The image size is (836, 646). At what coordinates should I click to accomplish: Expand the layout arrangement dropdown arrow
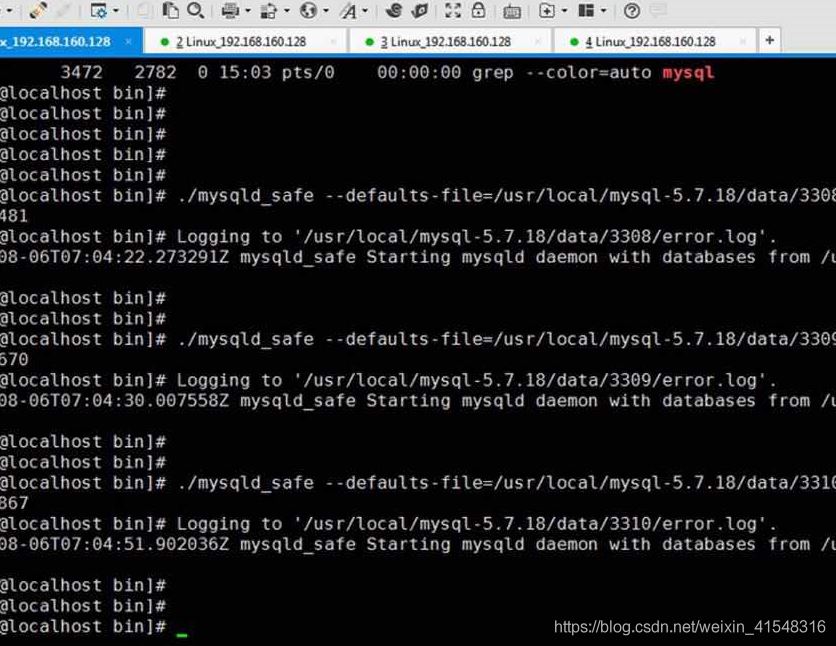pyautogui.click(x=603, y=11)
